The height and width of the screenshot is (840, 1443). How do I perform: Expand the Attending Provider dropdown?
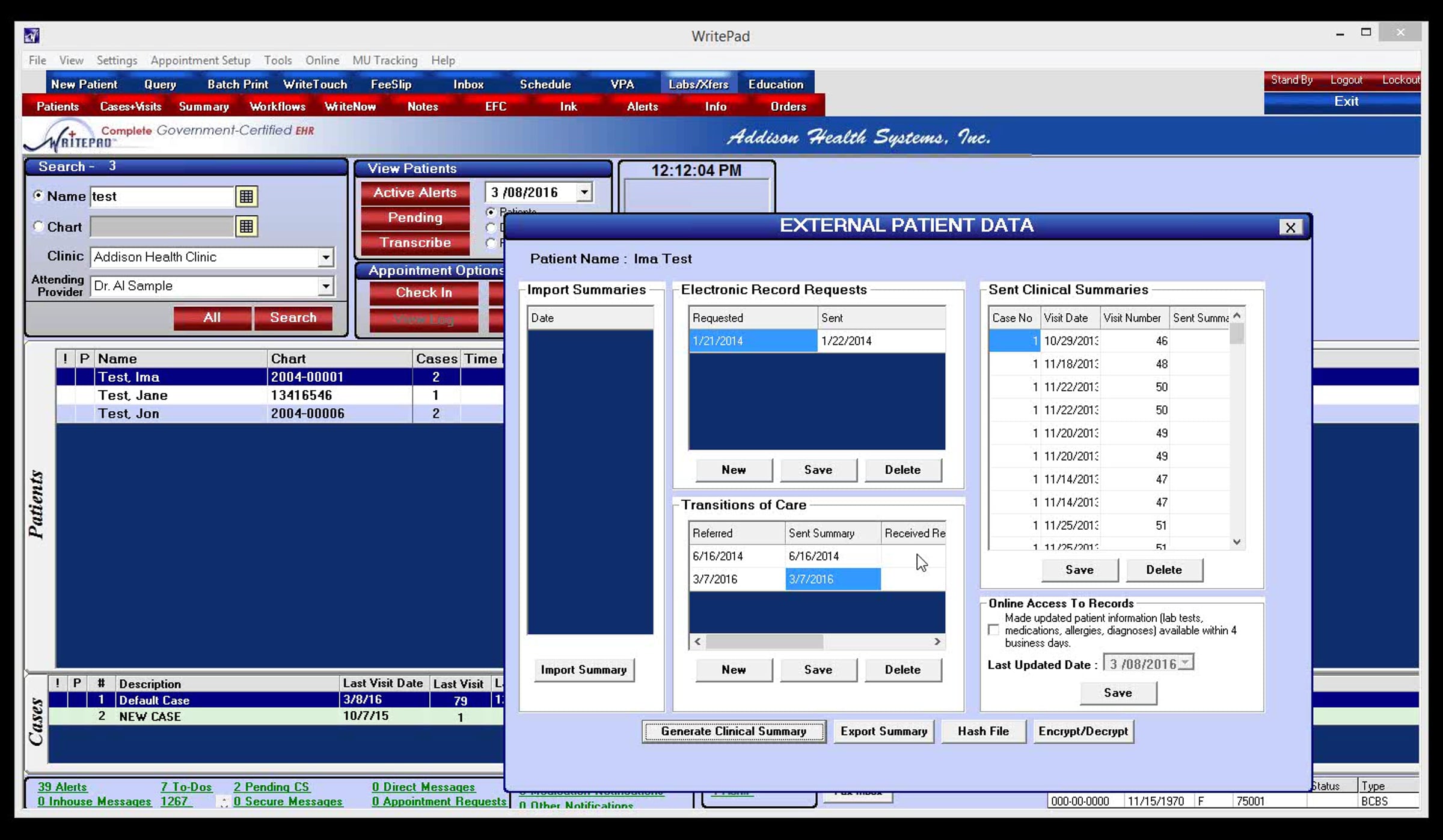click(x=325, y=286)
